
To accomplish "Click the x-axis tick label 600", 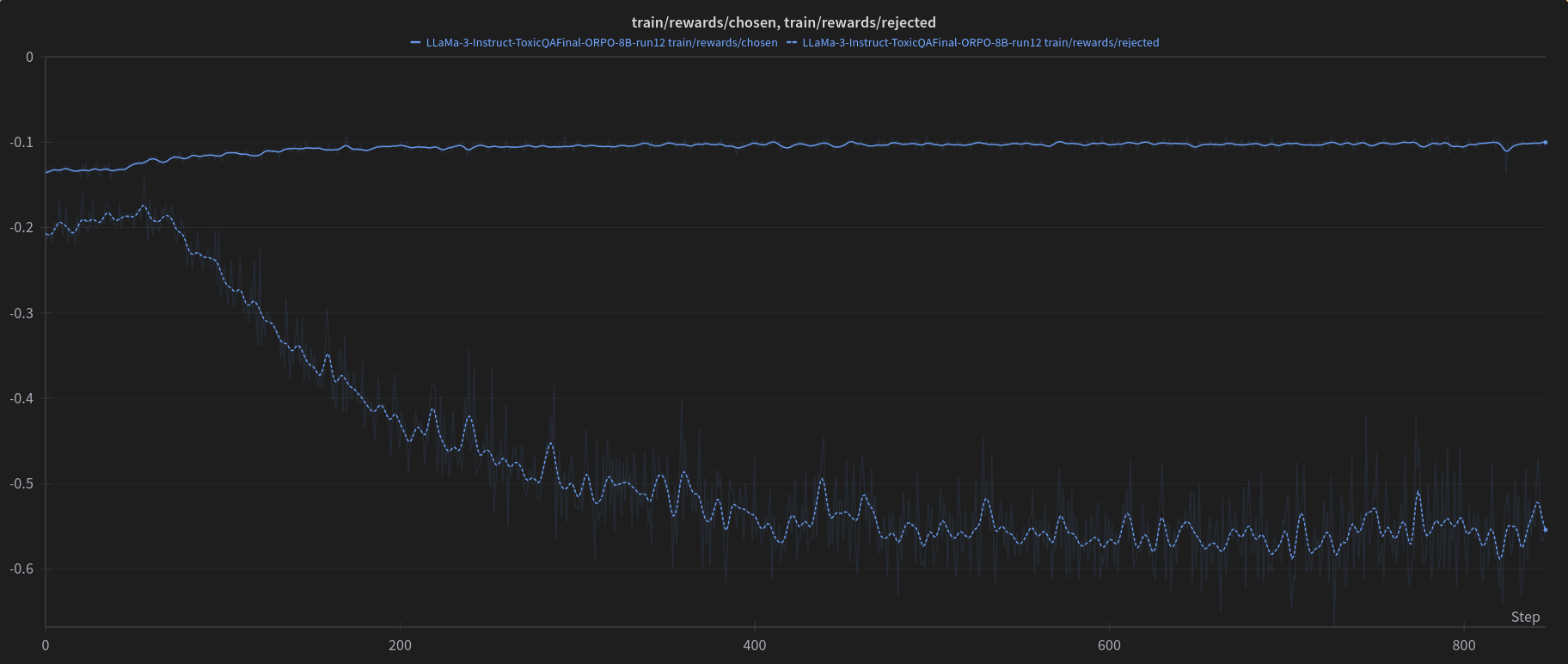I will (1109, 645).
